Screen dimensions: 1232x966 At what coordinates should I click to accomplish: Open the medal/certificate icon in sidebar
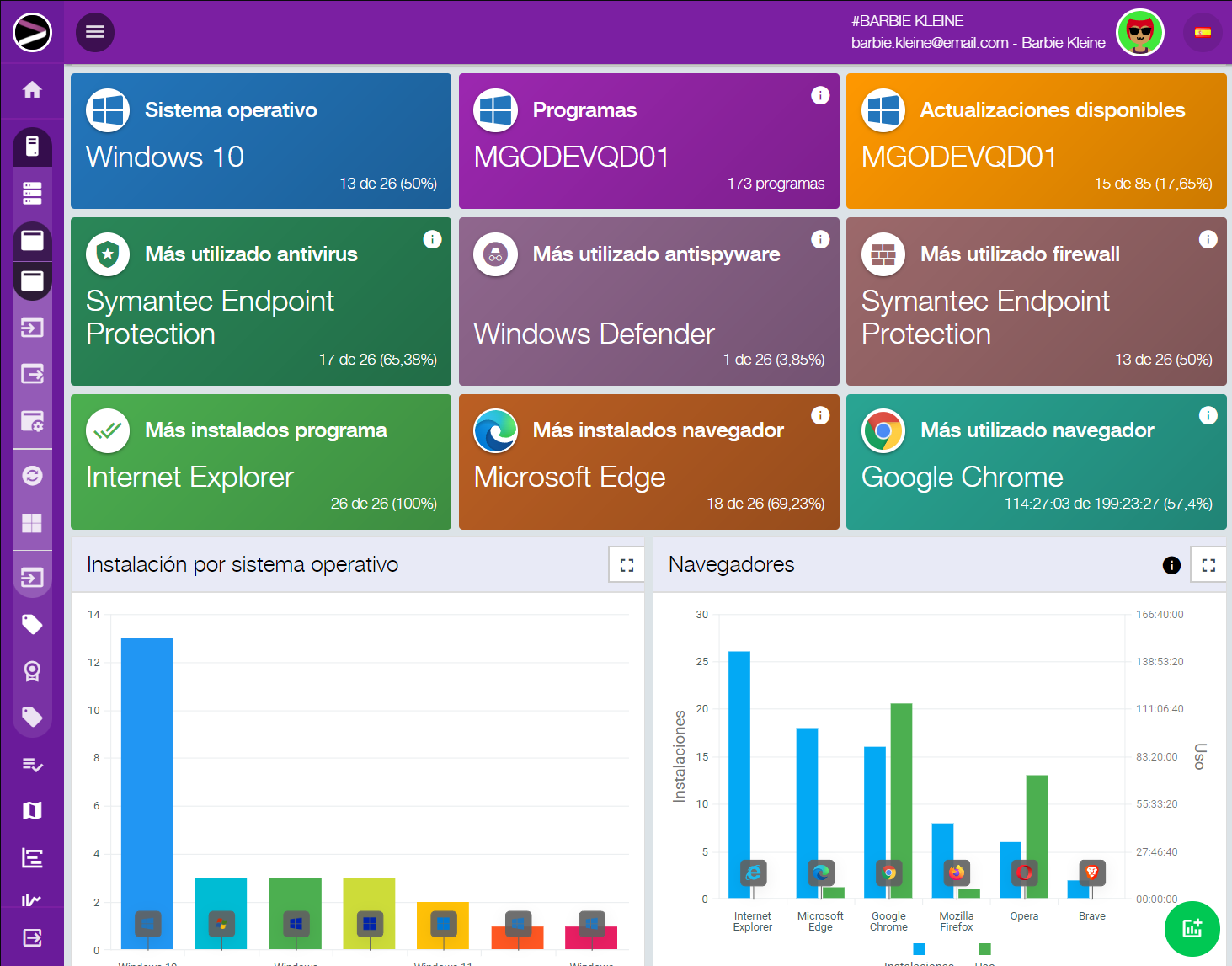[x=32, y=671]
